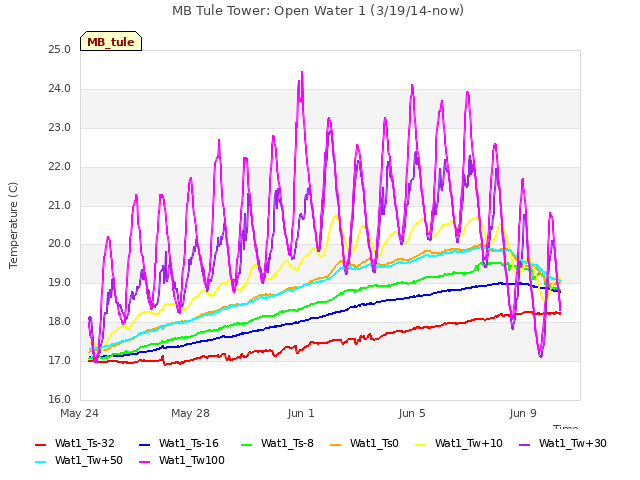Click the 21.0 y-axis tick label
Viewport: 640px width, 480px height.
(60, 205)
